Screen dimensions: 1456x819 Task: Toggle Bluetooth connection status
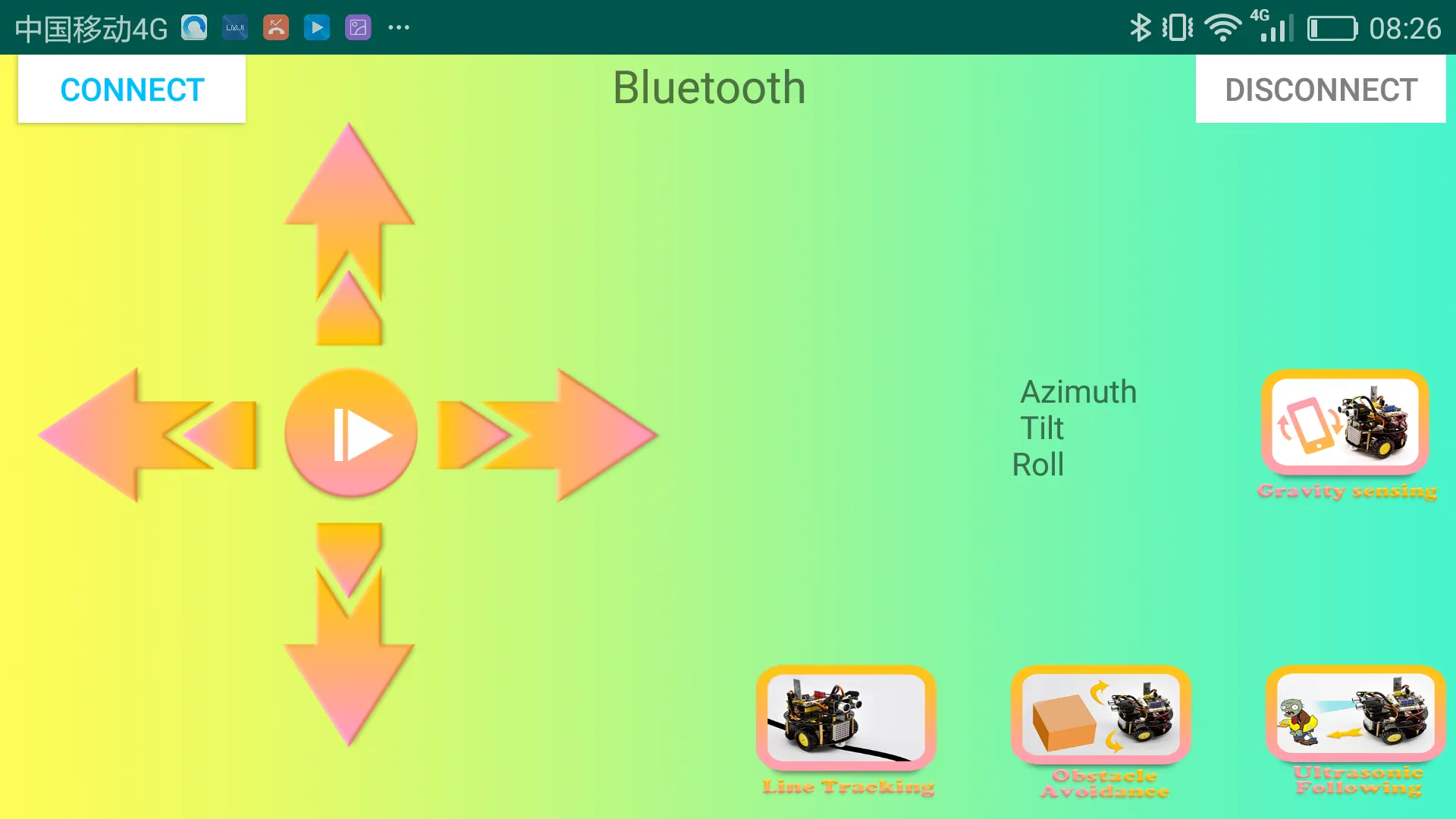[x=131, y=89]
